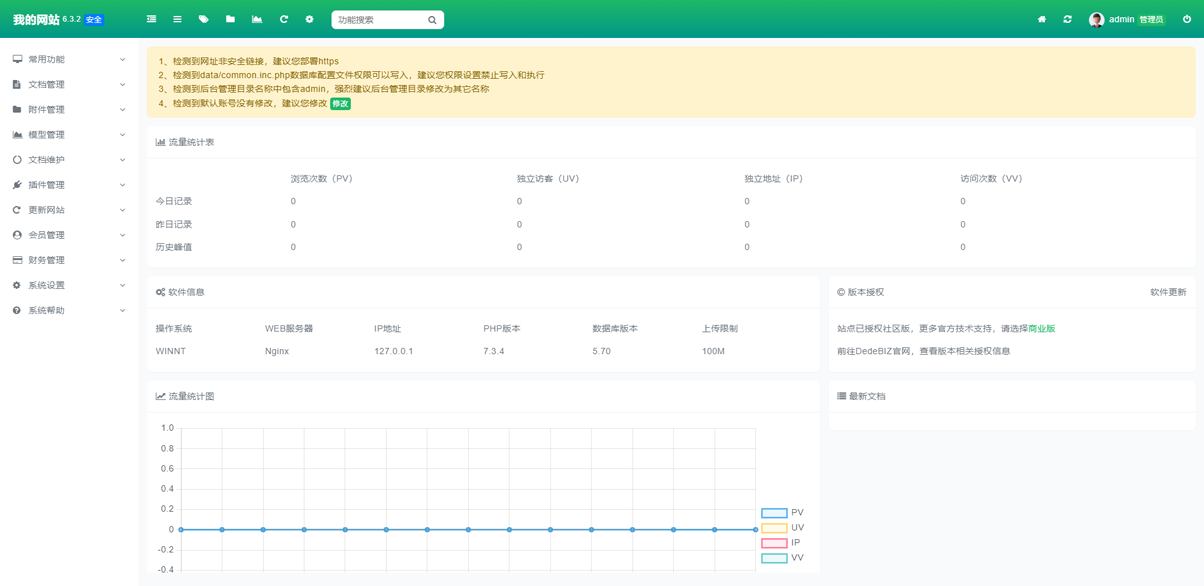Click the 今日记录 row label
Viewport: 1204px width, 586px height.
(x=174, y=201)
